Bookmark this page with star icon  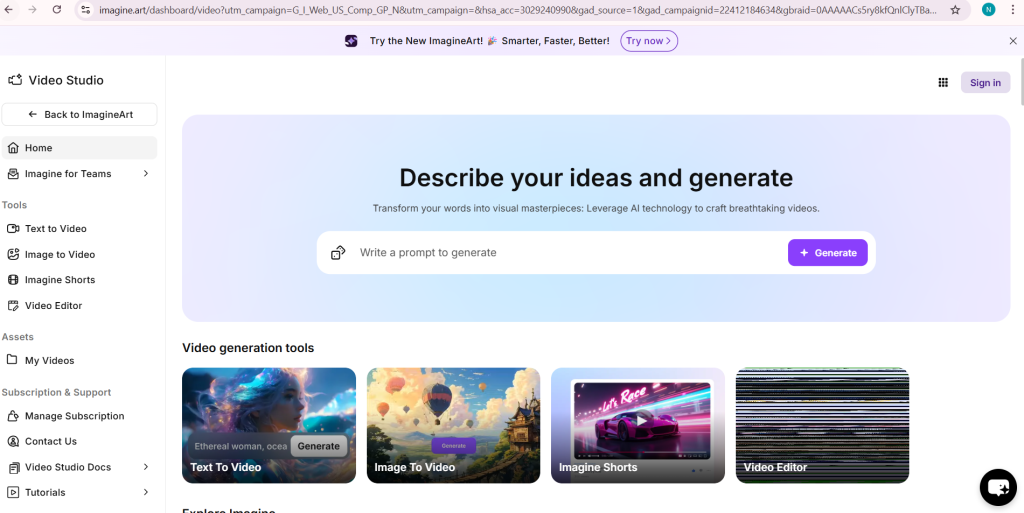click(x=955, y=10)
